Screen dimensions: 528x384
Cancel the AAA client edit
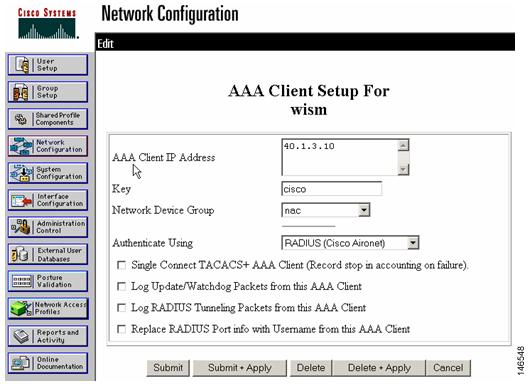click(x=448, y=368)
